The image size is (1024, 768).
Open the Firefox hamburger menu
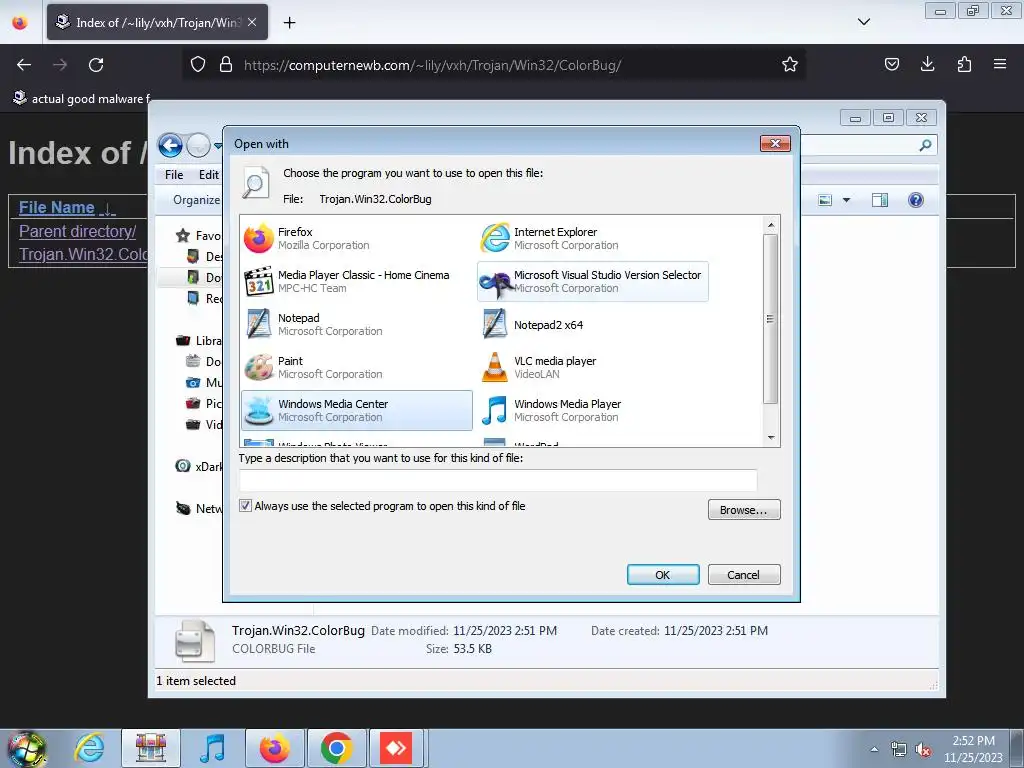coord(1000,64)
